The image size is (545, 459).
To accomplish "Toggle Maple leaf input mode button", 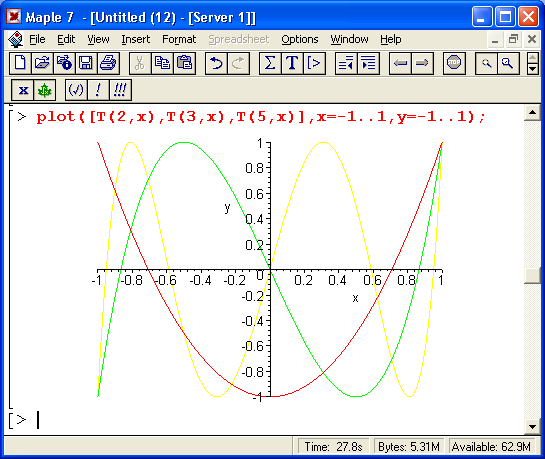I will click(x=44, y=90).
